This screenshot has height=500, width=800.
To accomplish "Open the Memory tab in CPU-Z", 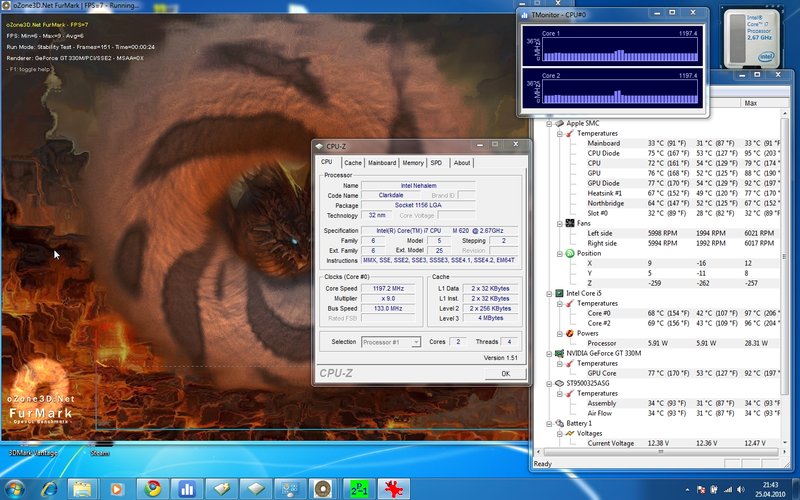I will (x=413, y=162).
